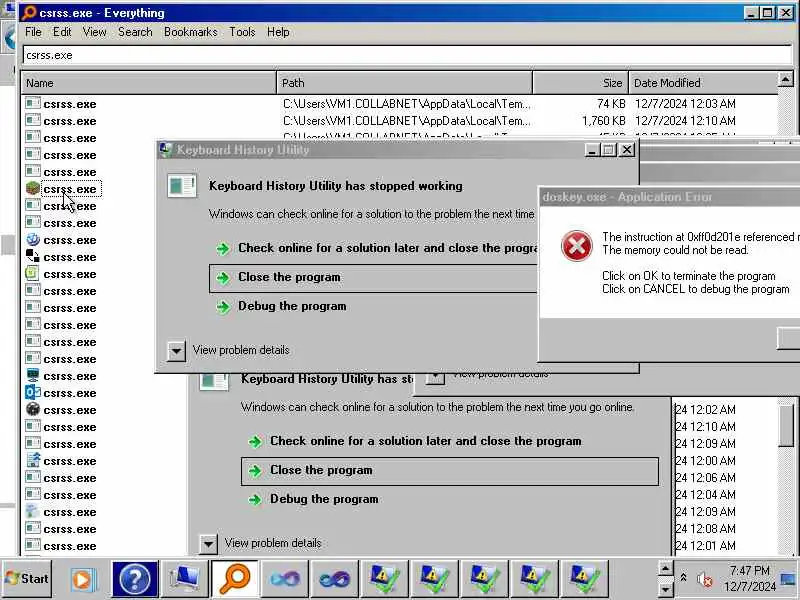Sort results by the Path column header

pyautogui.click(x=405, y=83)
